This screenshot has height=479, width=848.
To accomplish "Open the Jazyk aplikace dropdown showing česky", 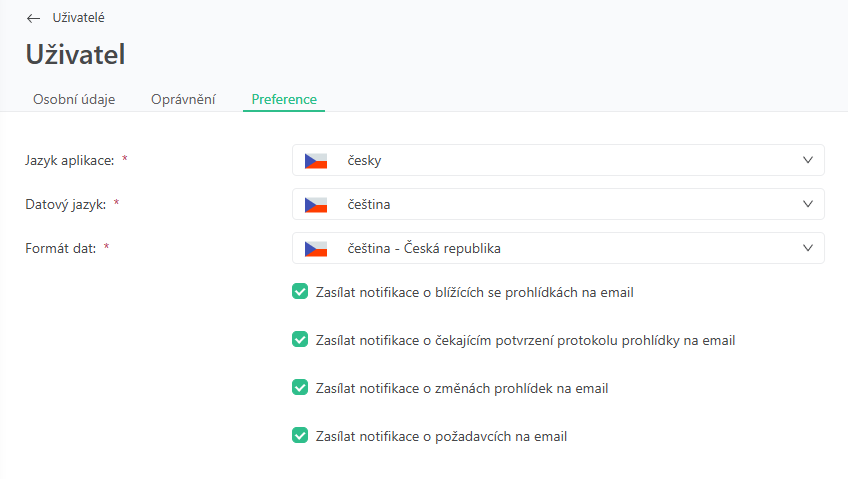I will 558,160.
